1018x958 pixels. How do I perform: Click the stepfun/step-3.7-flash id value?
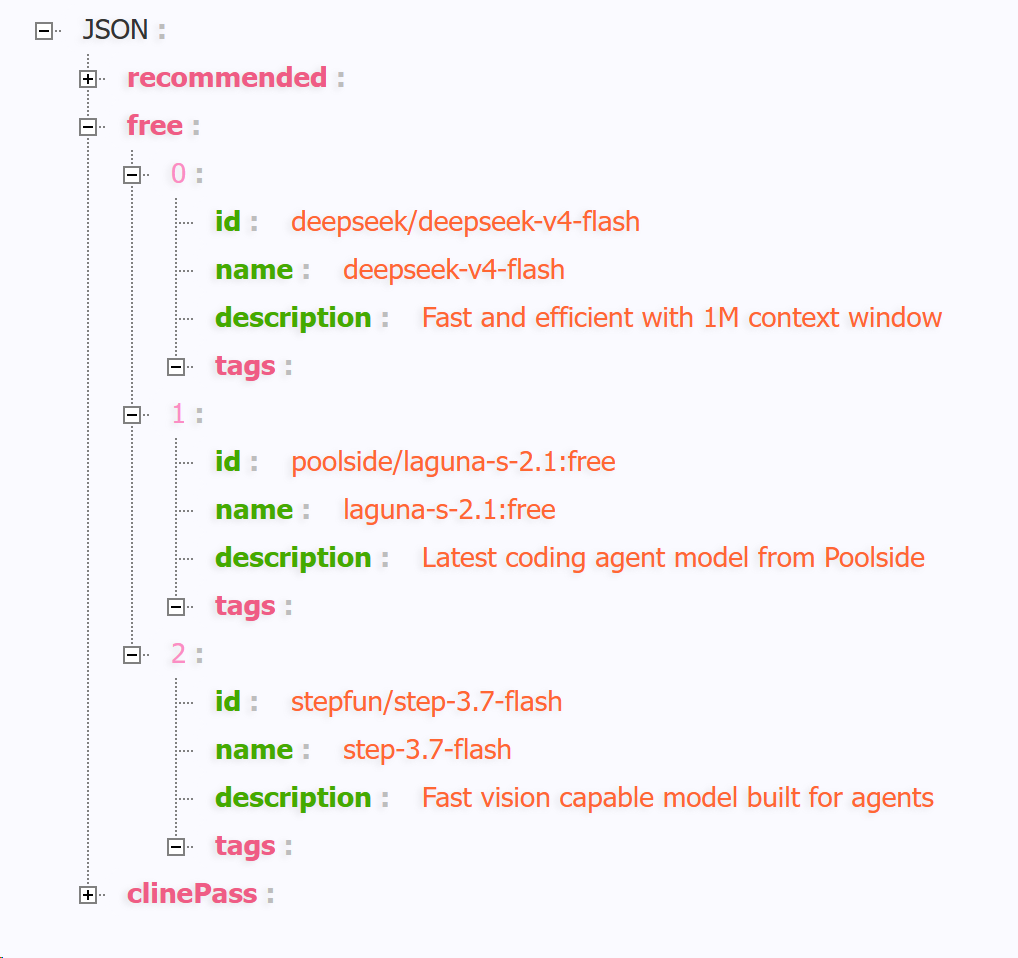pos(427,702)
